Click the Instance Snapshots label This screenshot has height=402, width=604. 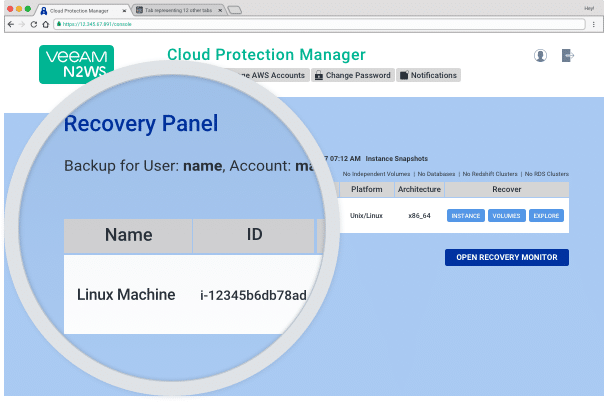coord(397,159)
